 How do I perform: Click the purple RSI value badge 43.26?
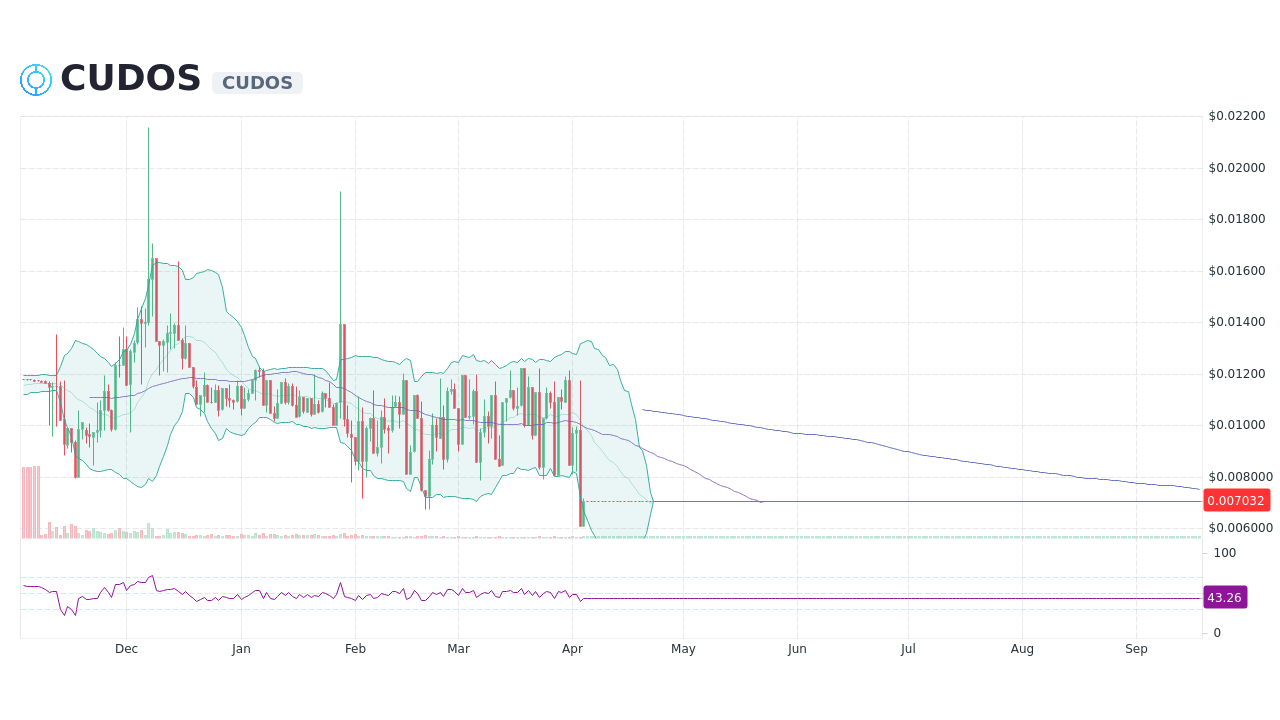click(1226, 597)
